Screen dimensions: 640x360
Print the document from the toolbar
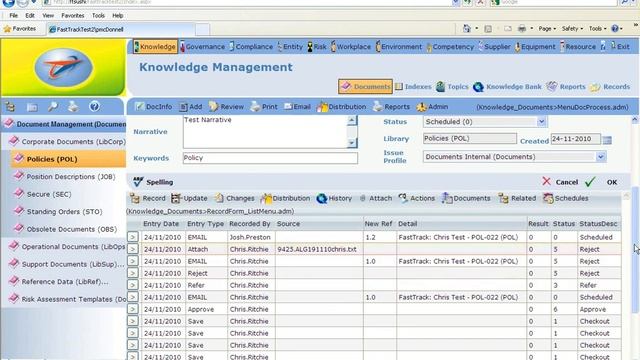[264, 107]
